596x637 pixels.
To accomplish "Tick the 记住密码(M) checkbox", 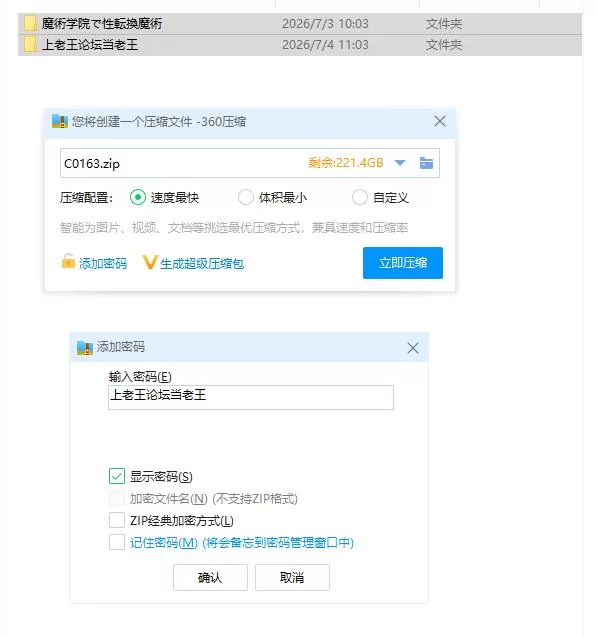I will pyautogui.click(x=117, y=542).
